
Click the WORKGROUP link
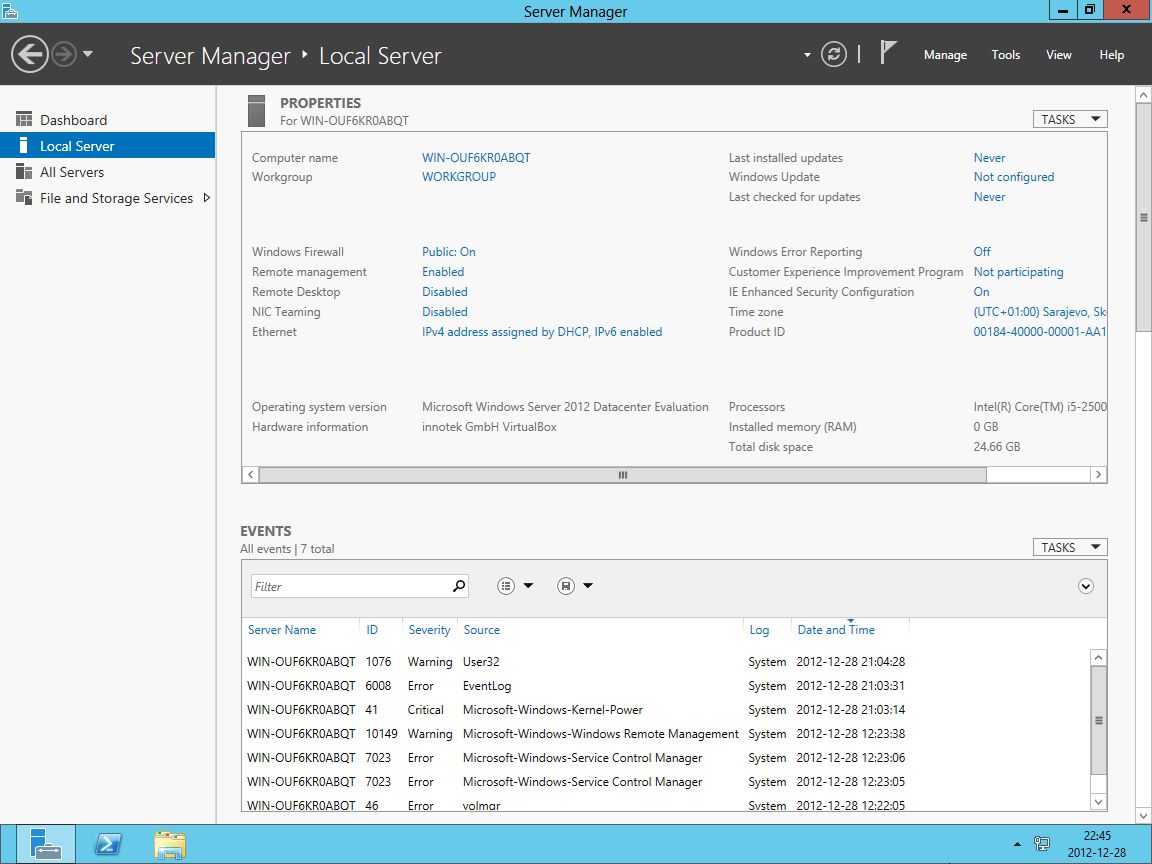point(458,176)
